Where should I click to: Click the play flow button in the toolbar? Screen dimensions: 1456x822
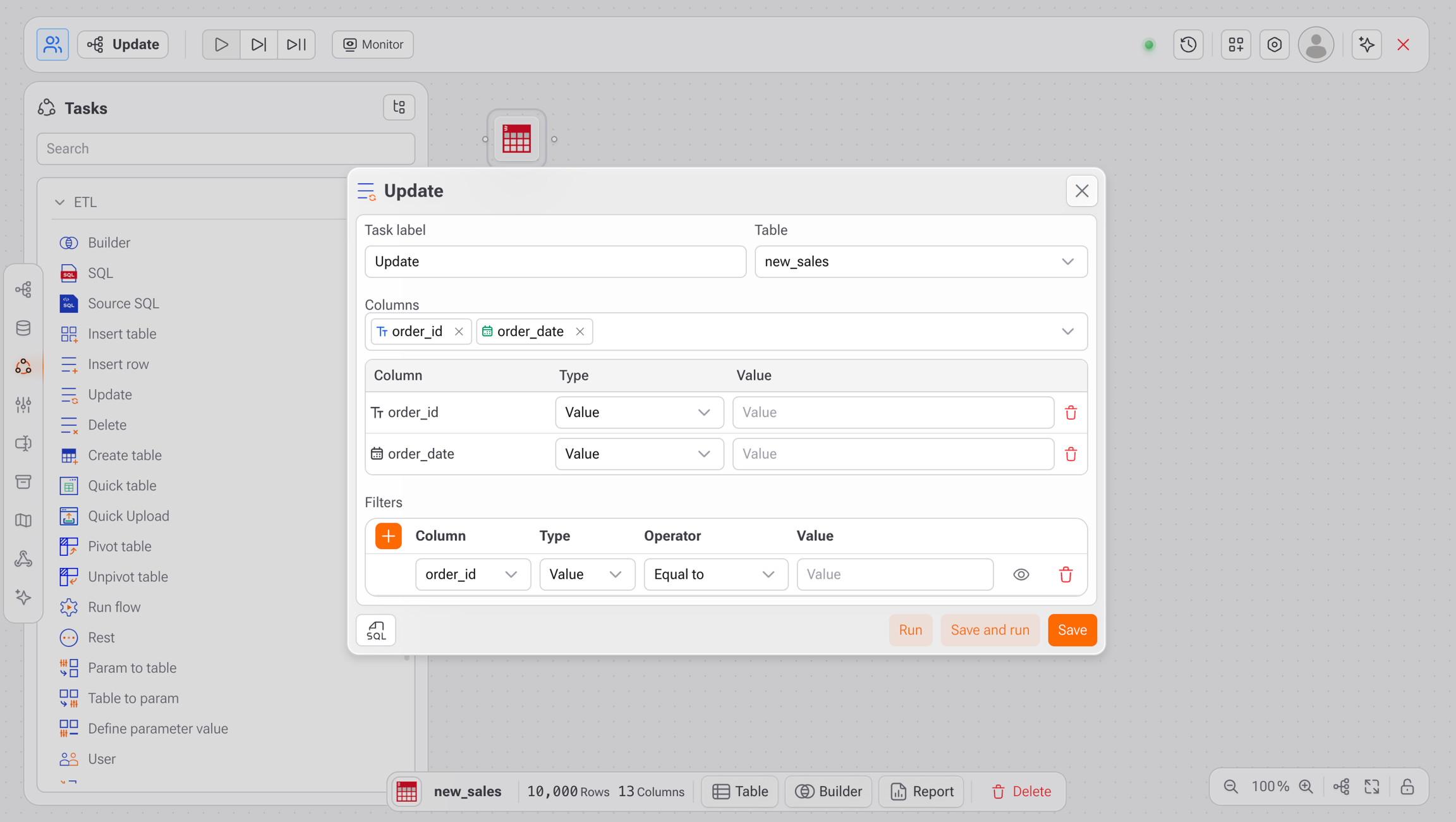(x=221, y=44)
